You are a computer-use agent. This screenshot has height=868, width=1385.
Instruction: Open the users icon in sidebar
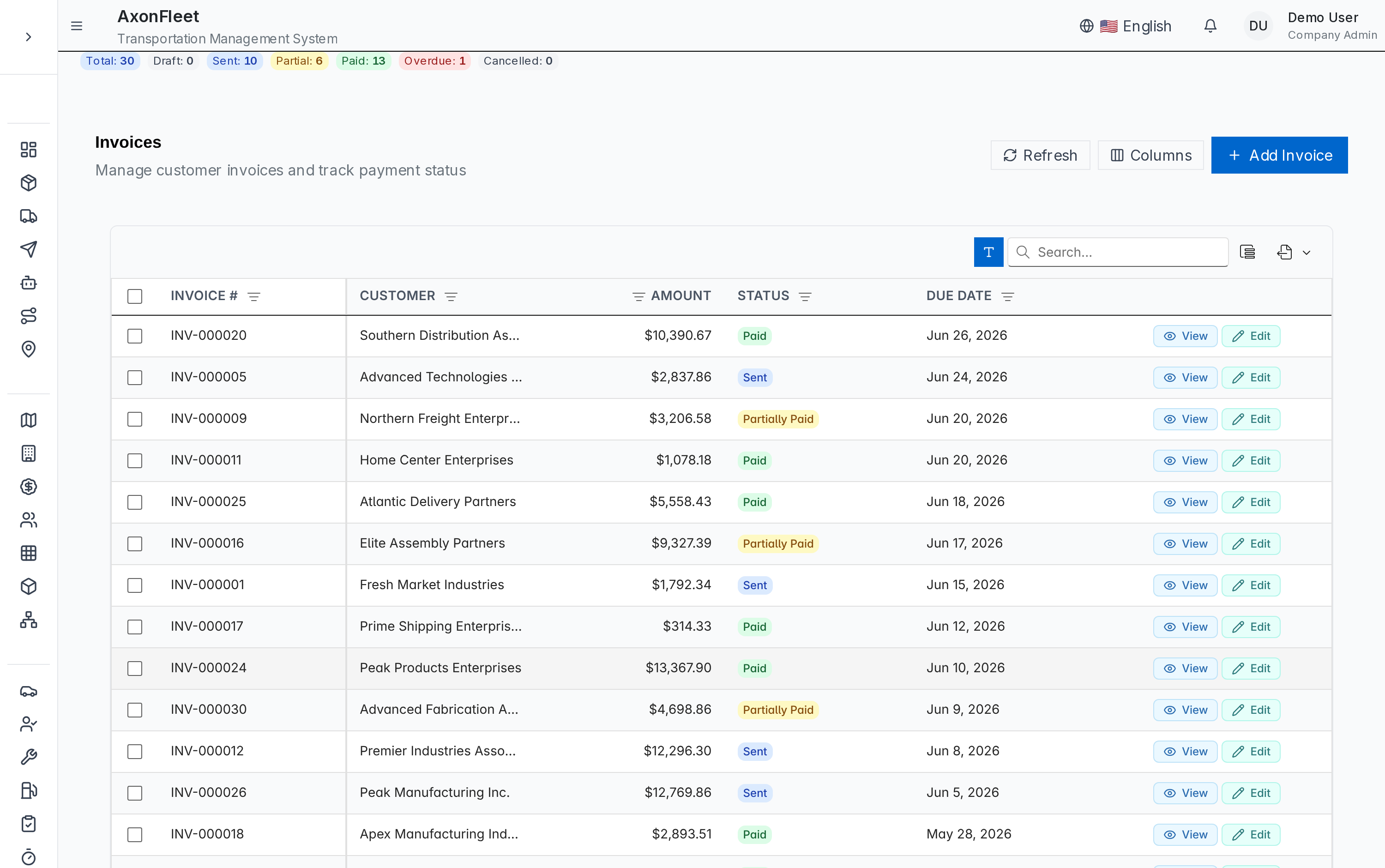[29, 520]
